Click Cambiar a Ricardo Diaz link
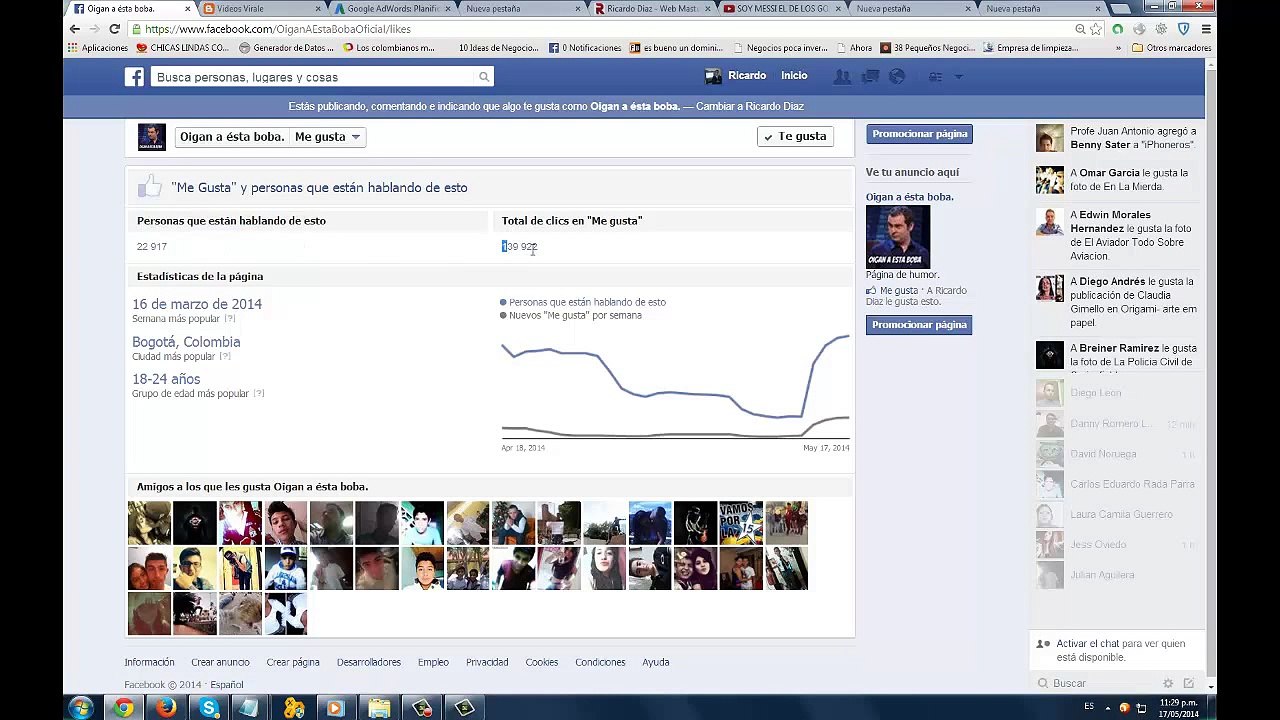This screenshot has width=1280, height=720. (x=750, y=106)
